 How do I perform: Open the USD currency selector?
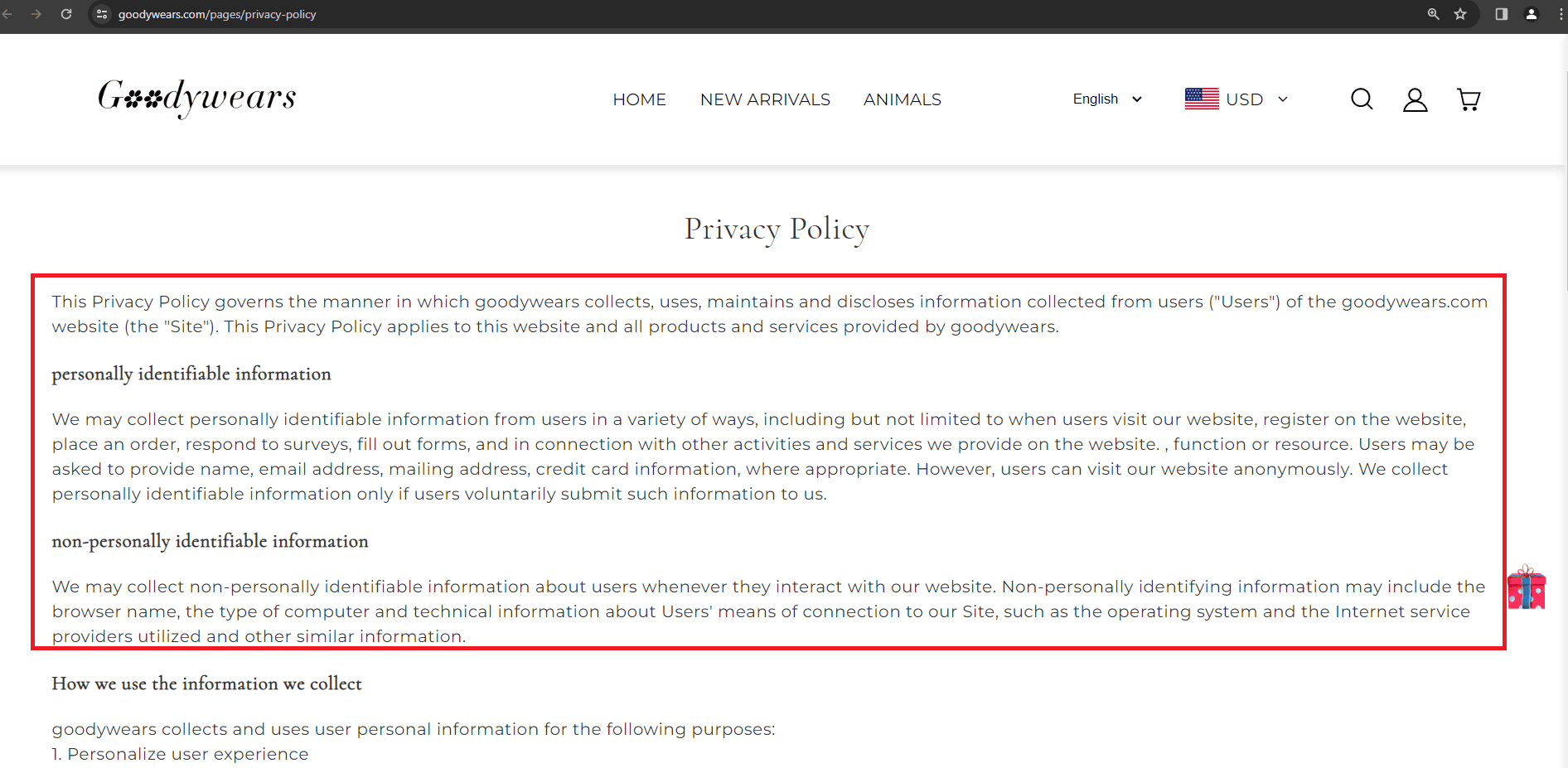tap(1256, 99)
